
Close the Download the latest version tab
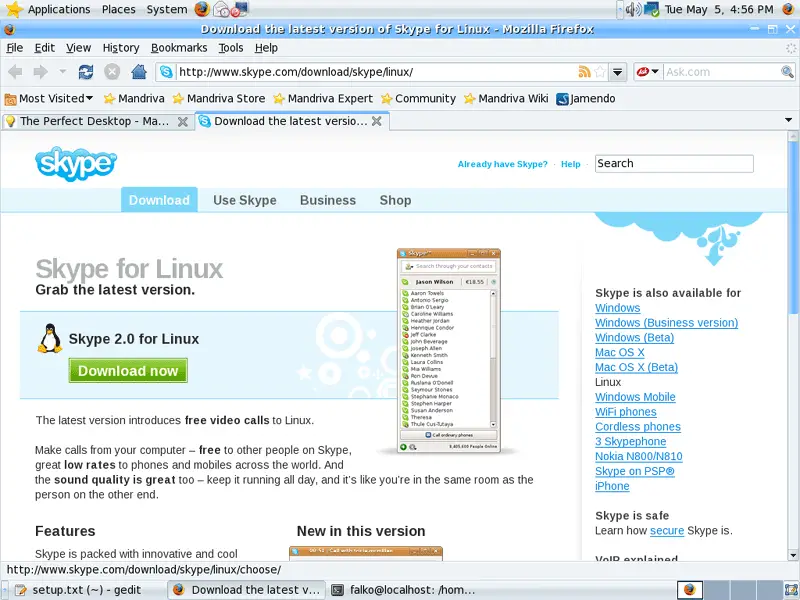377,121
